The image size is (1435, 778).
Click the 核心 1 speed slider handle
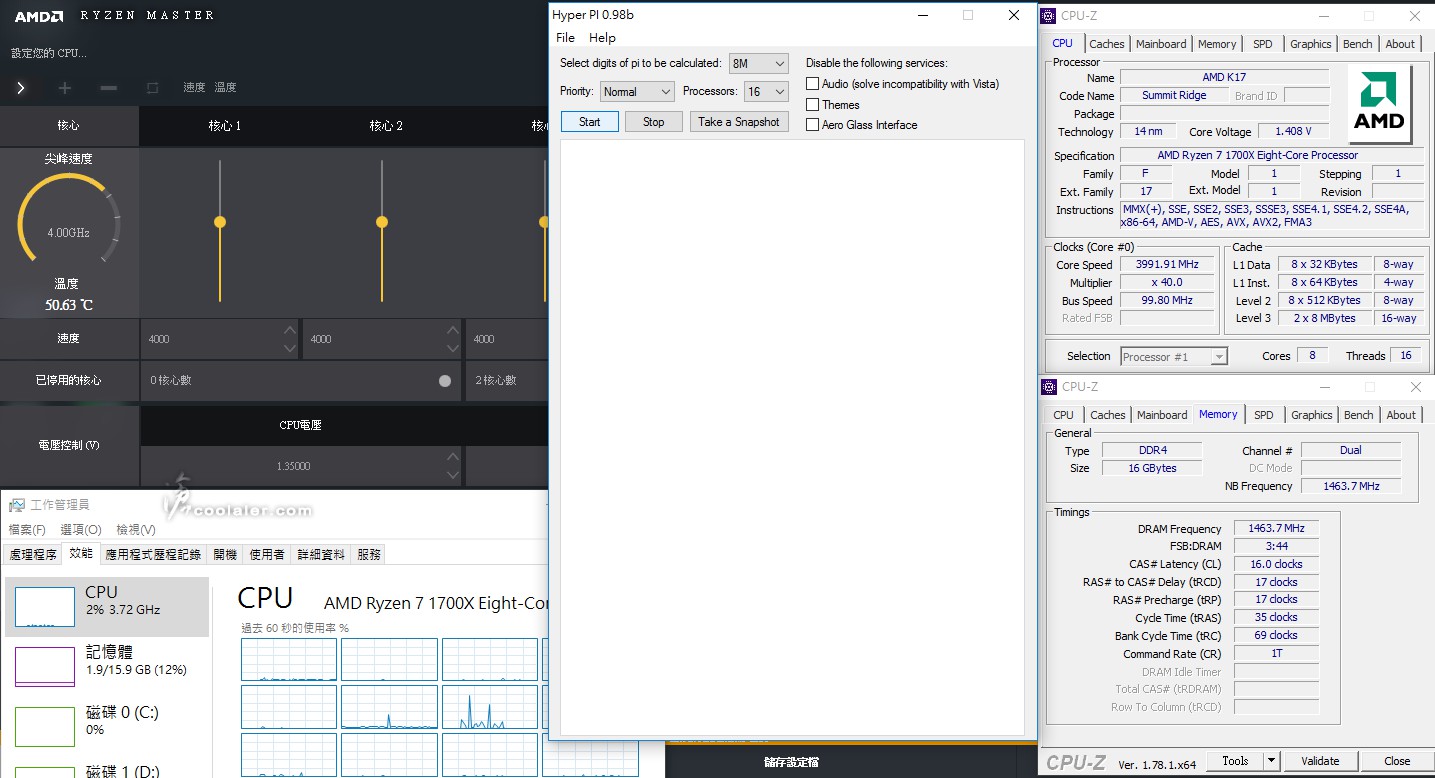point(220,222)
